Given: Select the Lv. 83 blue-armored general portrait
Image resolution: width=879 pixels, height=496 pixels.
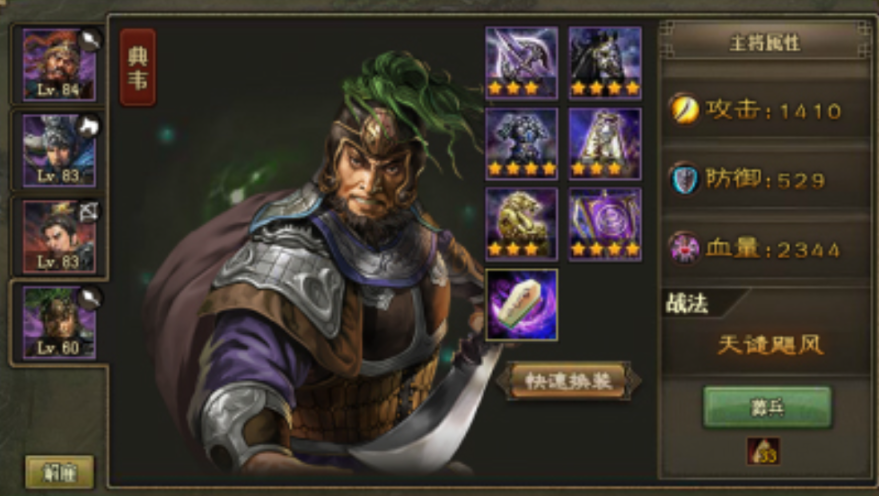Looking at the screenshot, I should [59, 150].
